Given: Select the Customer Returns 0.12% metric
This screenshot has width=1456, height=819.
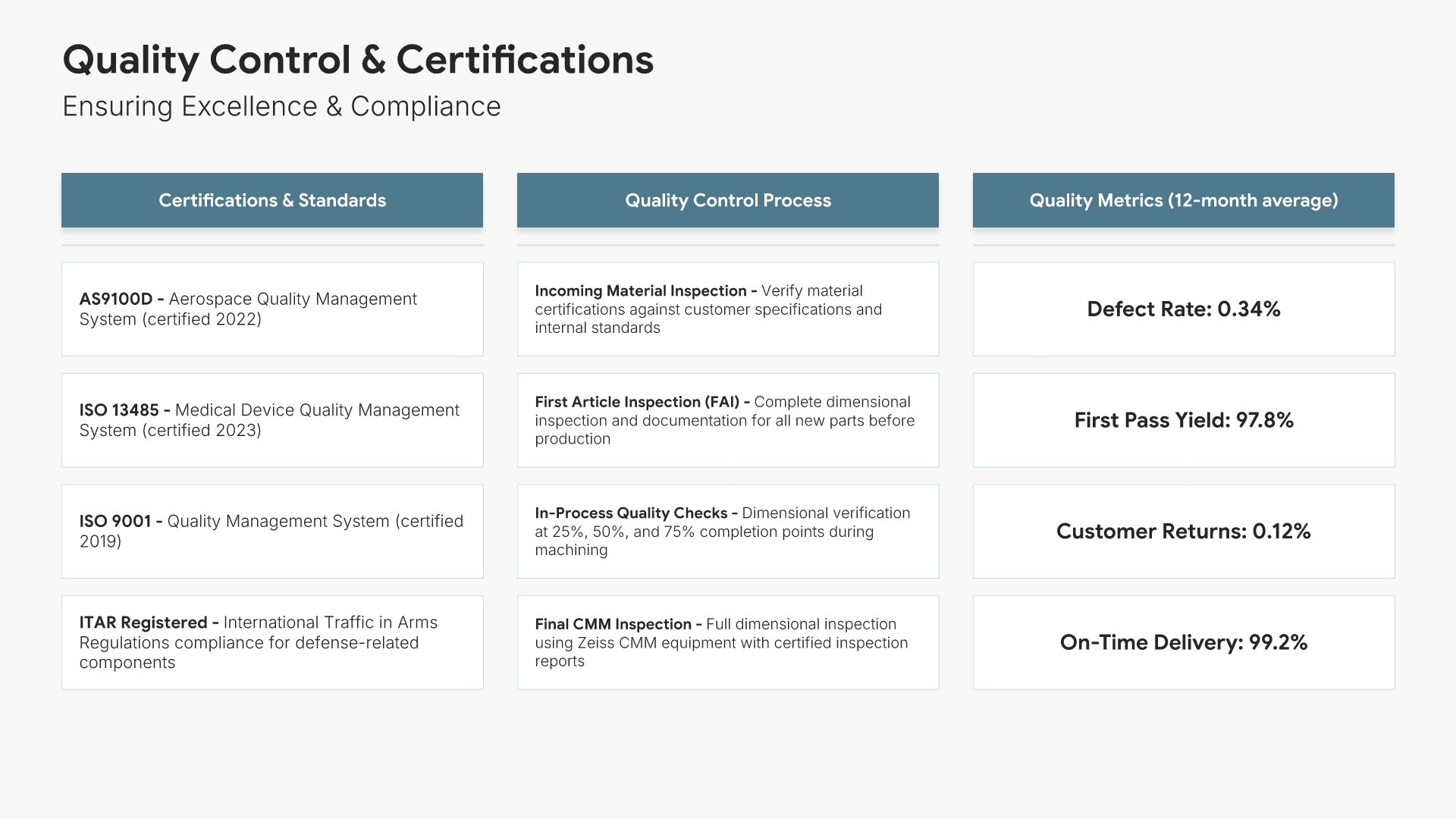Looking at the screenshot, I should pyautogui.click(x=1183, y=532).
